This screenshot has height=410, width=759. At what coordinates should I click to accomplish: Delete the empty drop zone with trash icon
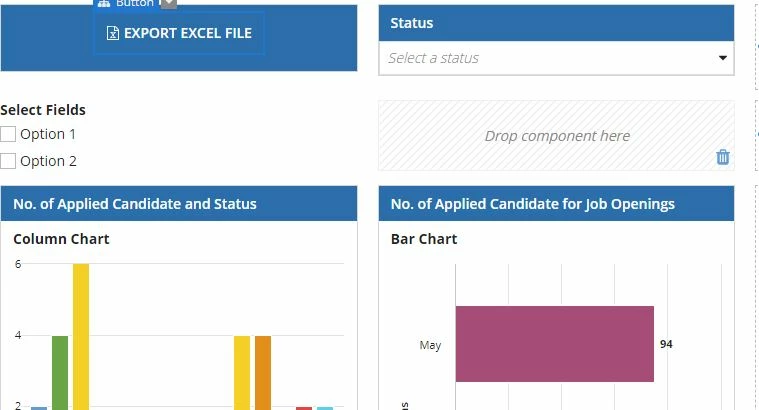[x=723, y=157]
